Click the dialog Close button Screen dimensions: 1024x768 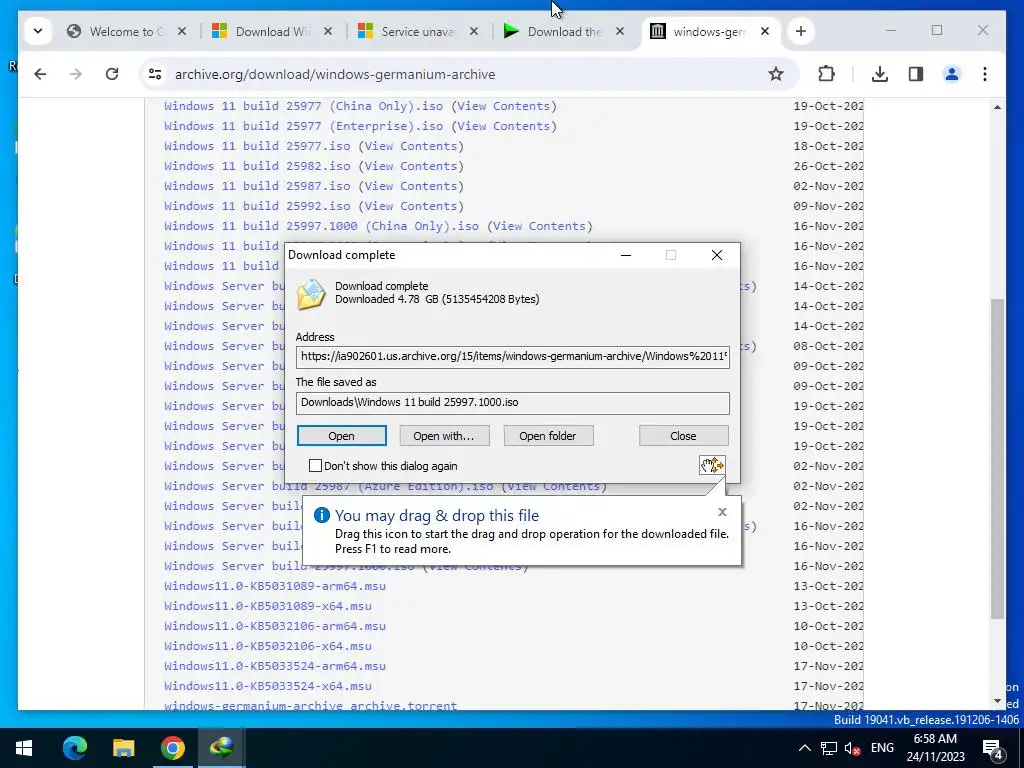683,436
